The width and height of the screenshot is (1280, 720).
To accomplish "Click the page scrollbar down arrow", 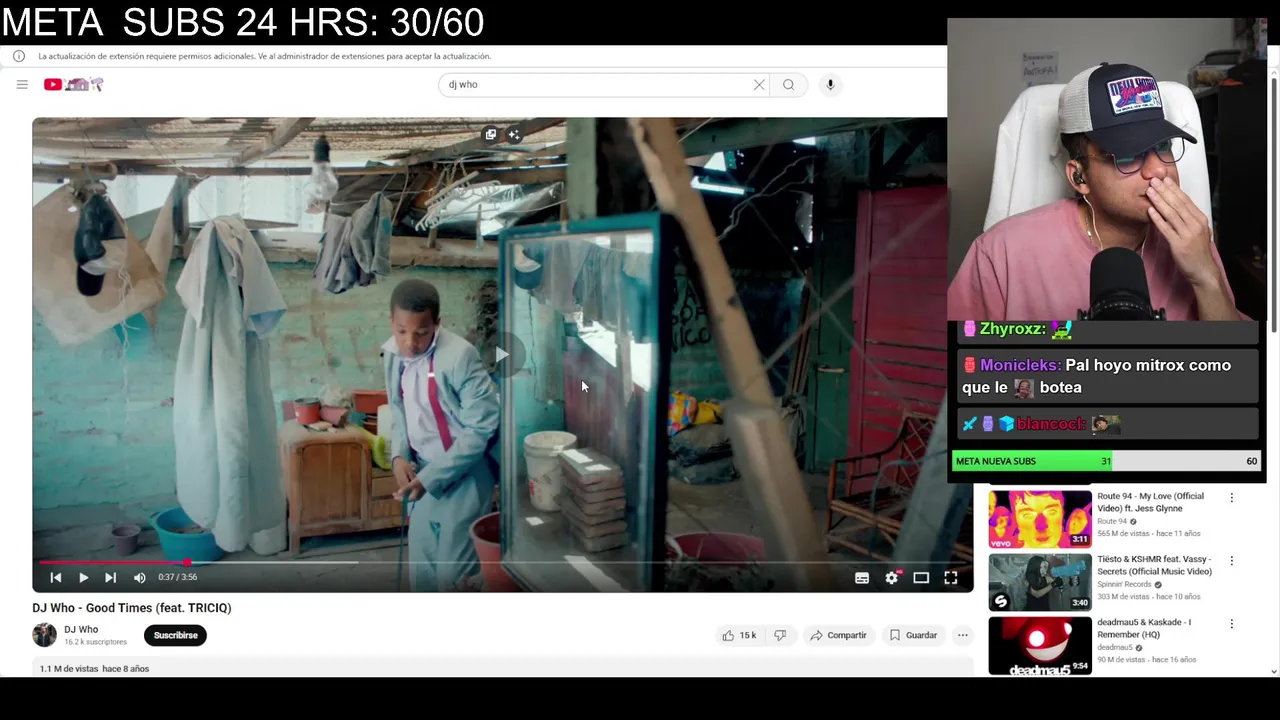I will tap(1273, 672).
